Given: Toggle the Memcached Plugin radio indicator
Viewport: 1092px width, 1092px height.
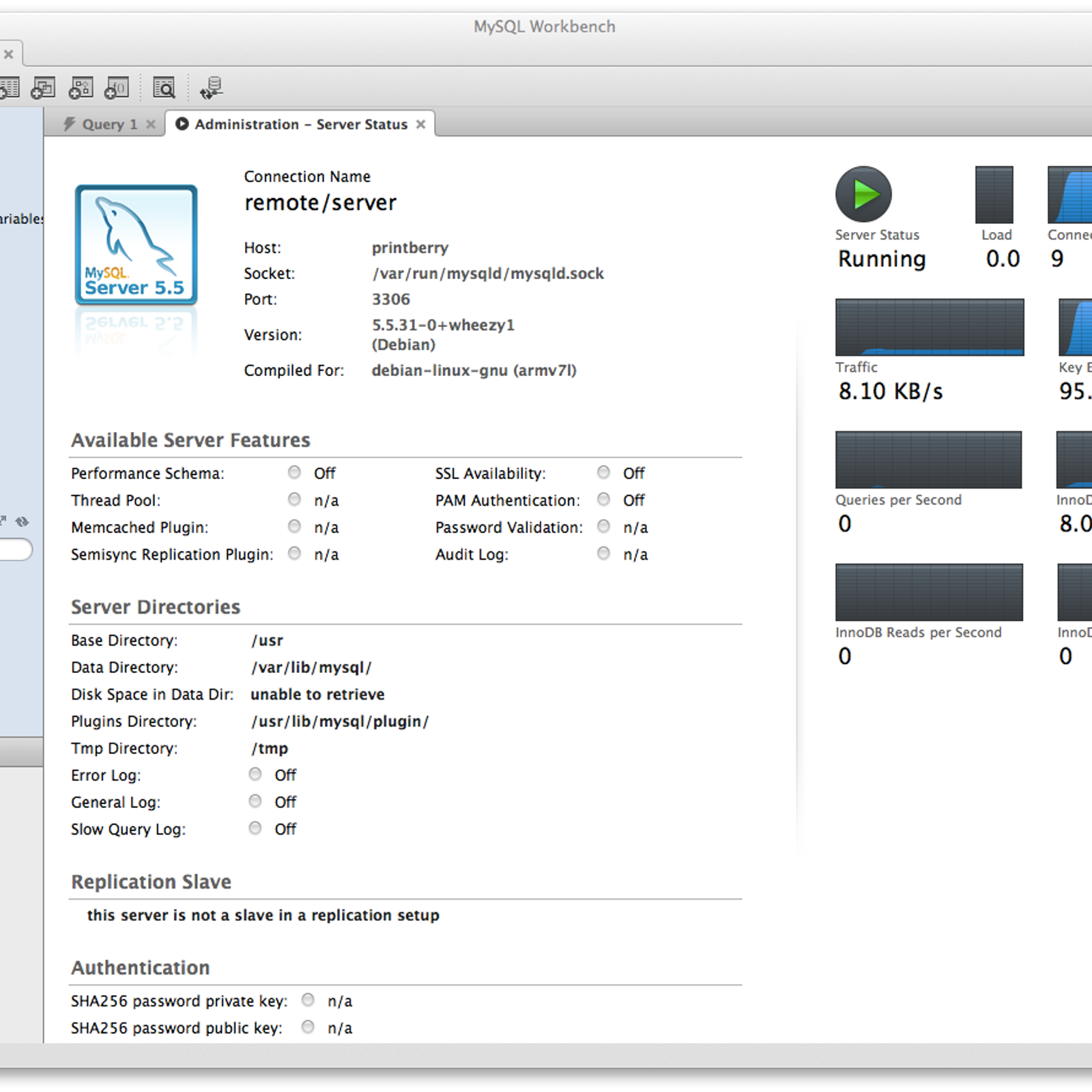Looking at the screenshot, I should [x=294, y=526].
